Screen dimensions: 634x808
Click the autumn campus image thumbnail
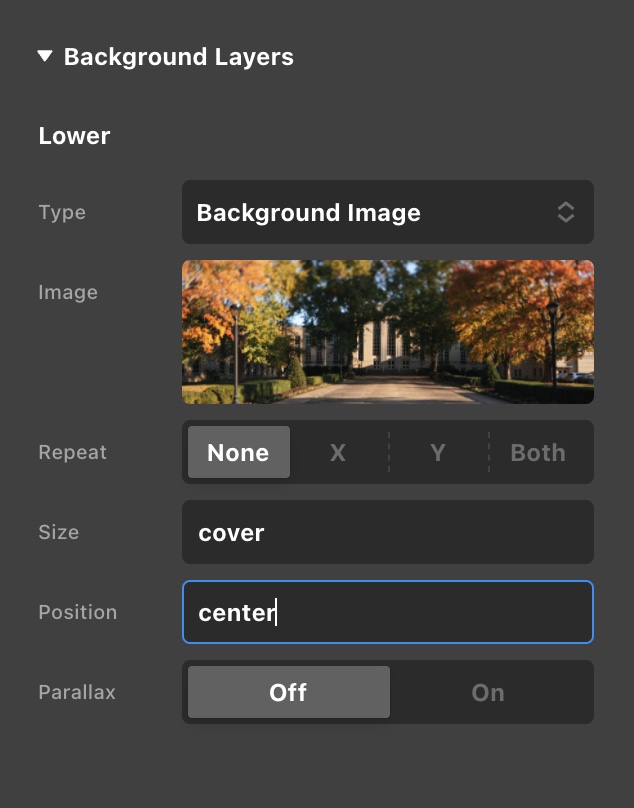tap(388, 332)
